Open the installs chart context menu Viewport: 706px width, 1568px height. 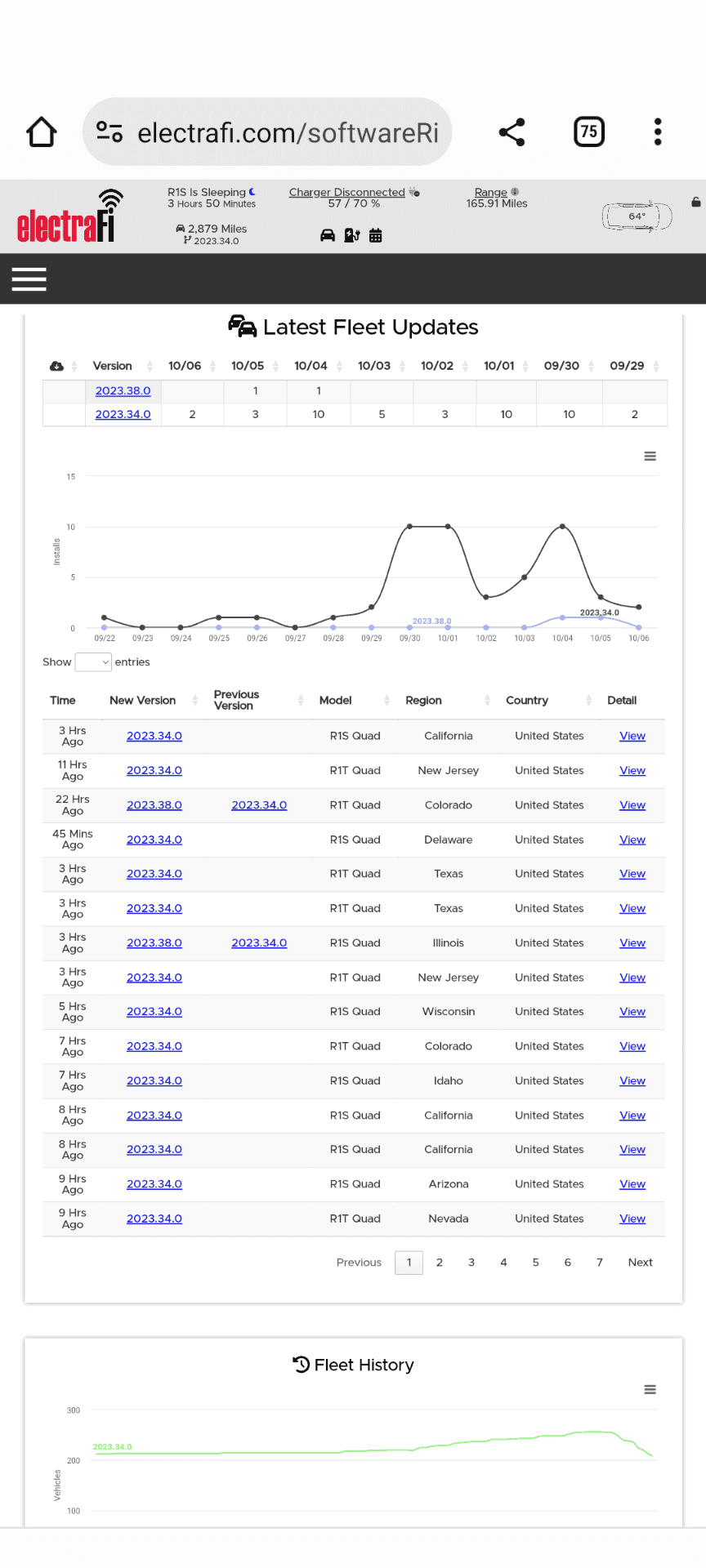(x=650, y=456)
